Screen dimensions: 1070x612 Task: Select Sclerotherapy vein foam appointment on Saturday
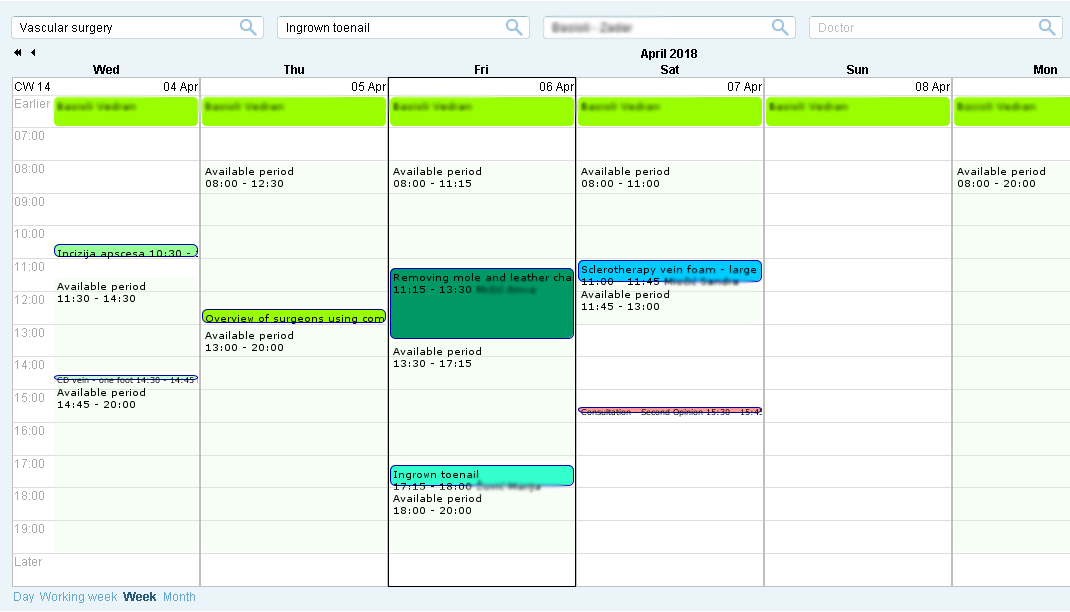click(669, 271)
